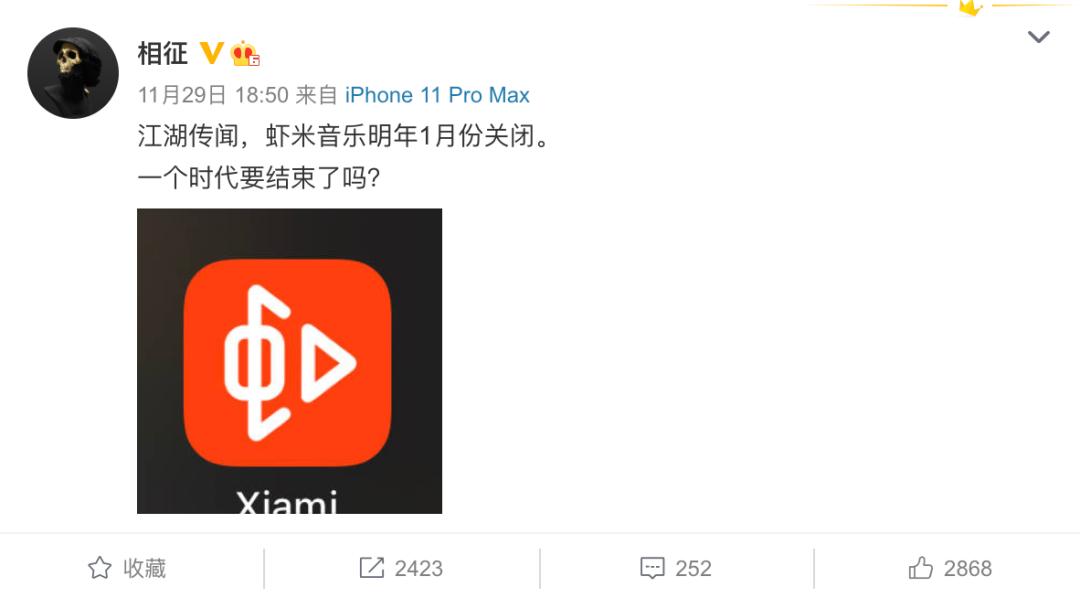Click the golden crown decoration at top
The width and height of the screenshot is (1080, 598).
[970, 7]
